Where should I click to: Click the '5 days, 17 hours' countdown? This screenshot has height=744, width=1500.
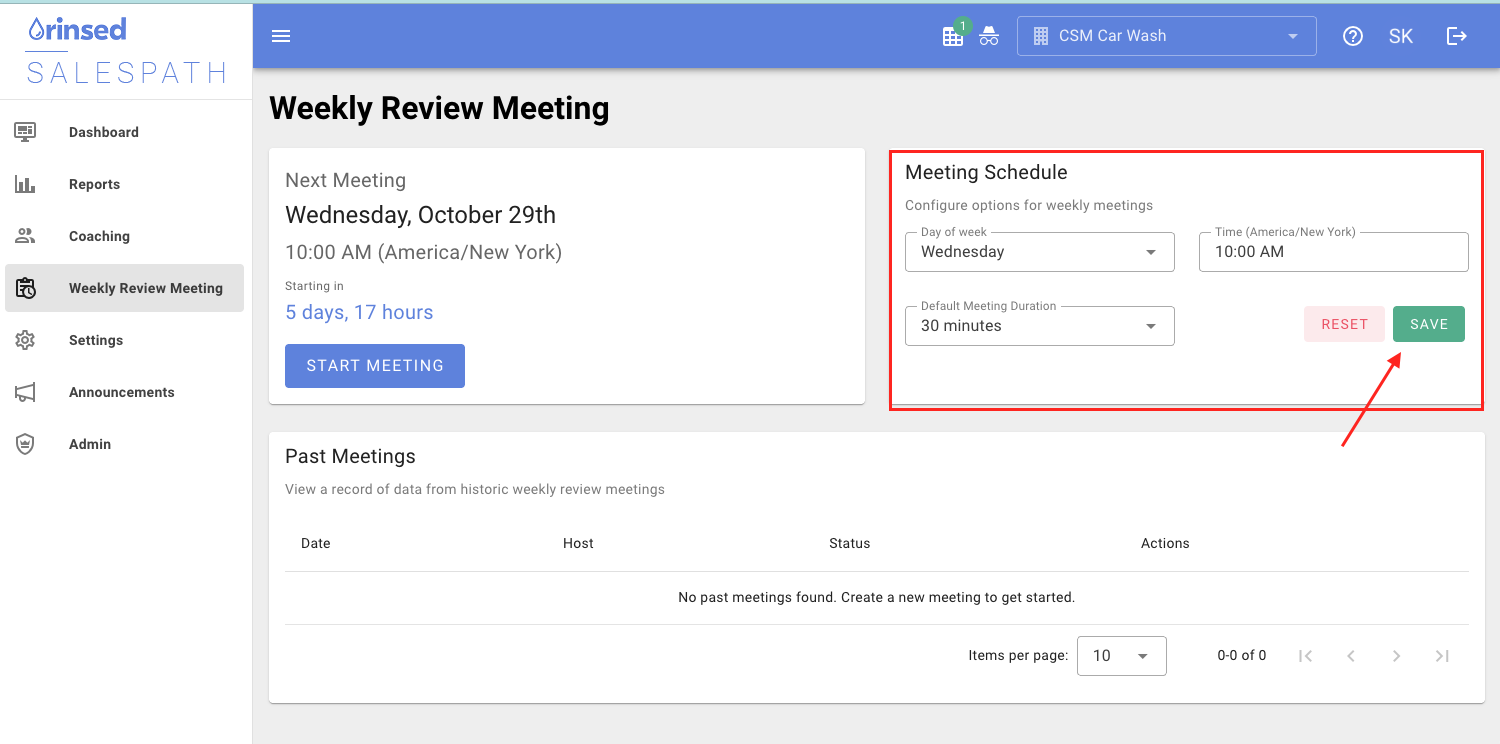pos(359,312)
